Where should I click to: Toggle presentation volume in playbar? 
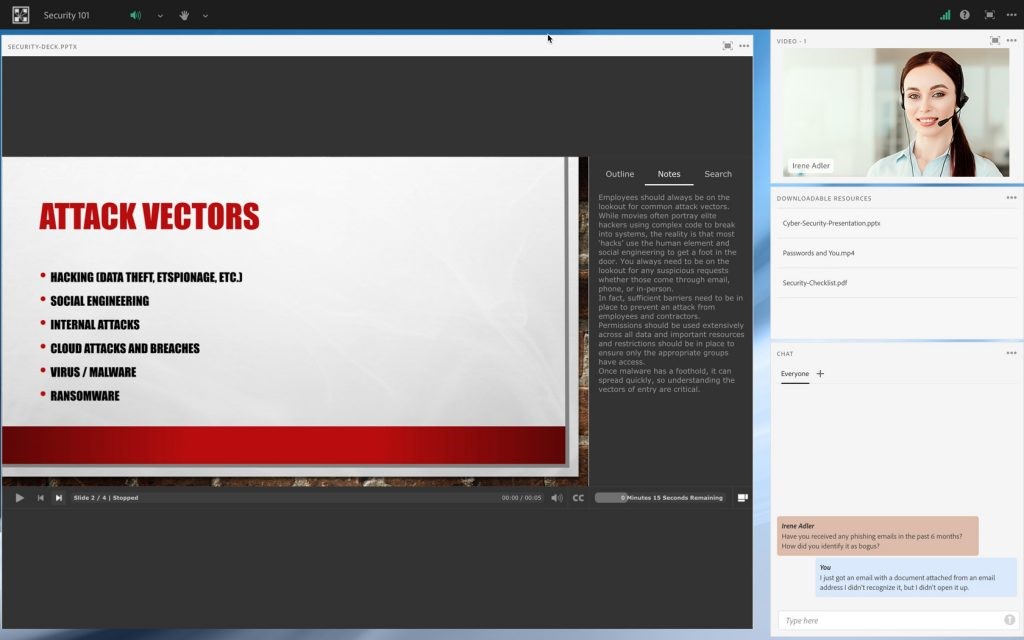coord(557,498)
